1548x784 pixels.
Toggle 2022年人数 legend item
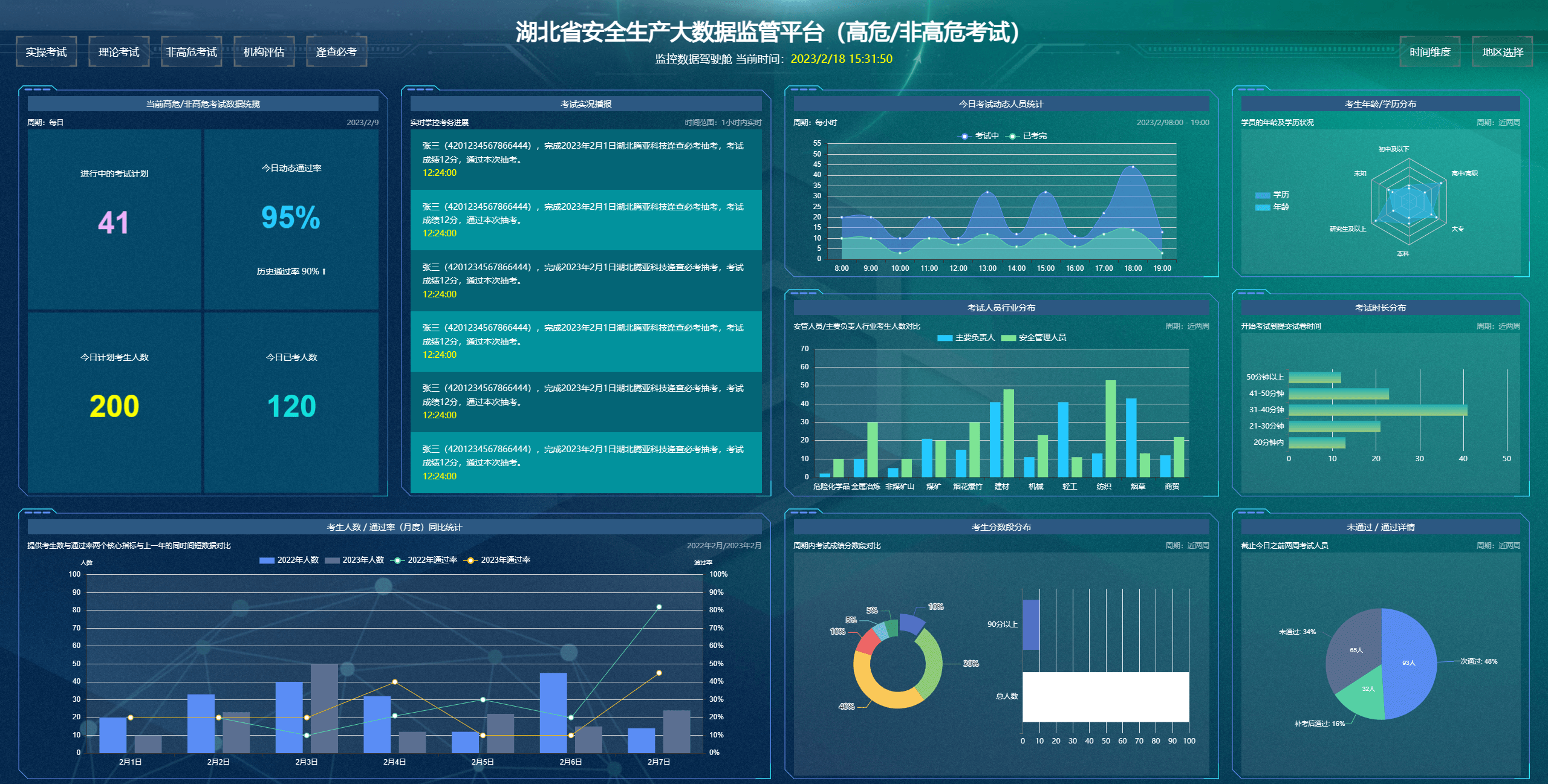289,560
